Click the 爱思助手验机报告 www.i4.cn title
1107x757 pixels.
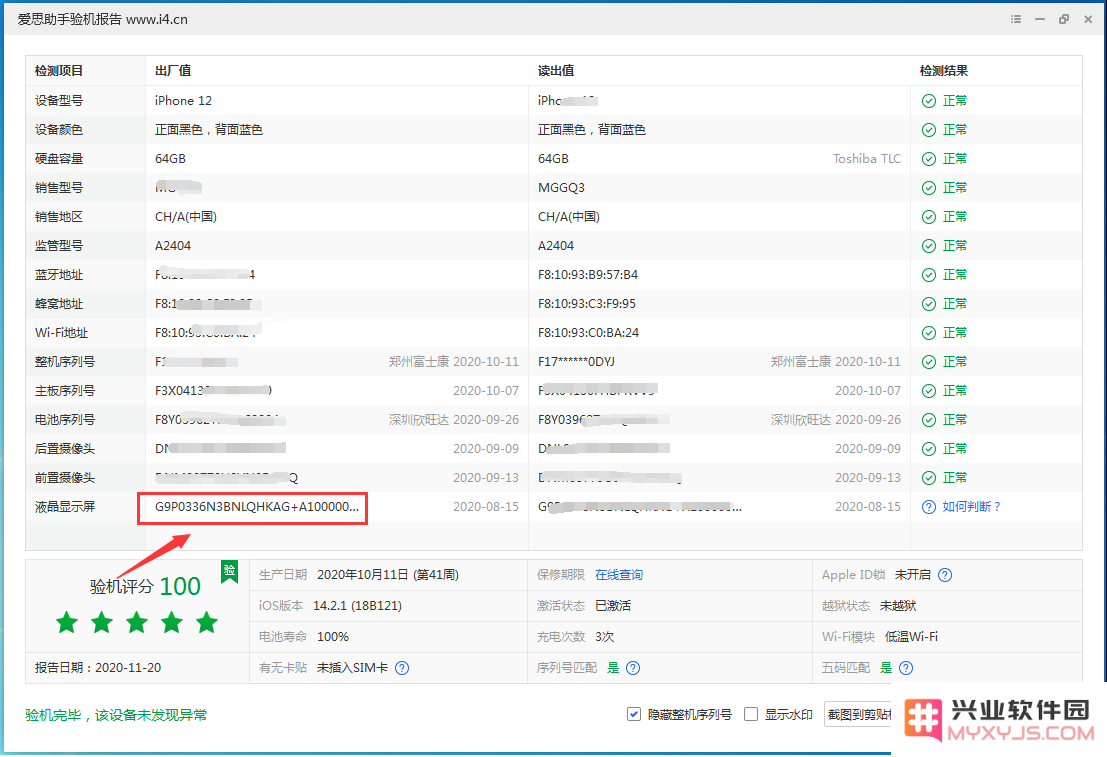[103, 19]
